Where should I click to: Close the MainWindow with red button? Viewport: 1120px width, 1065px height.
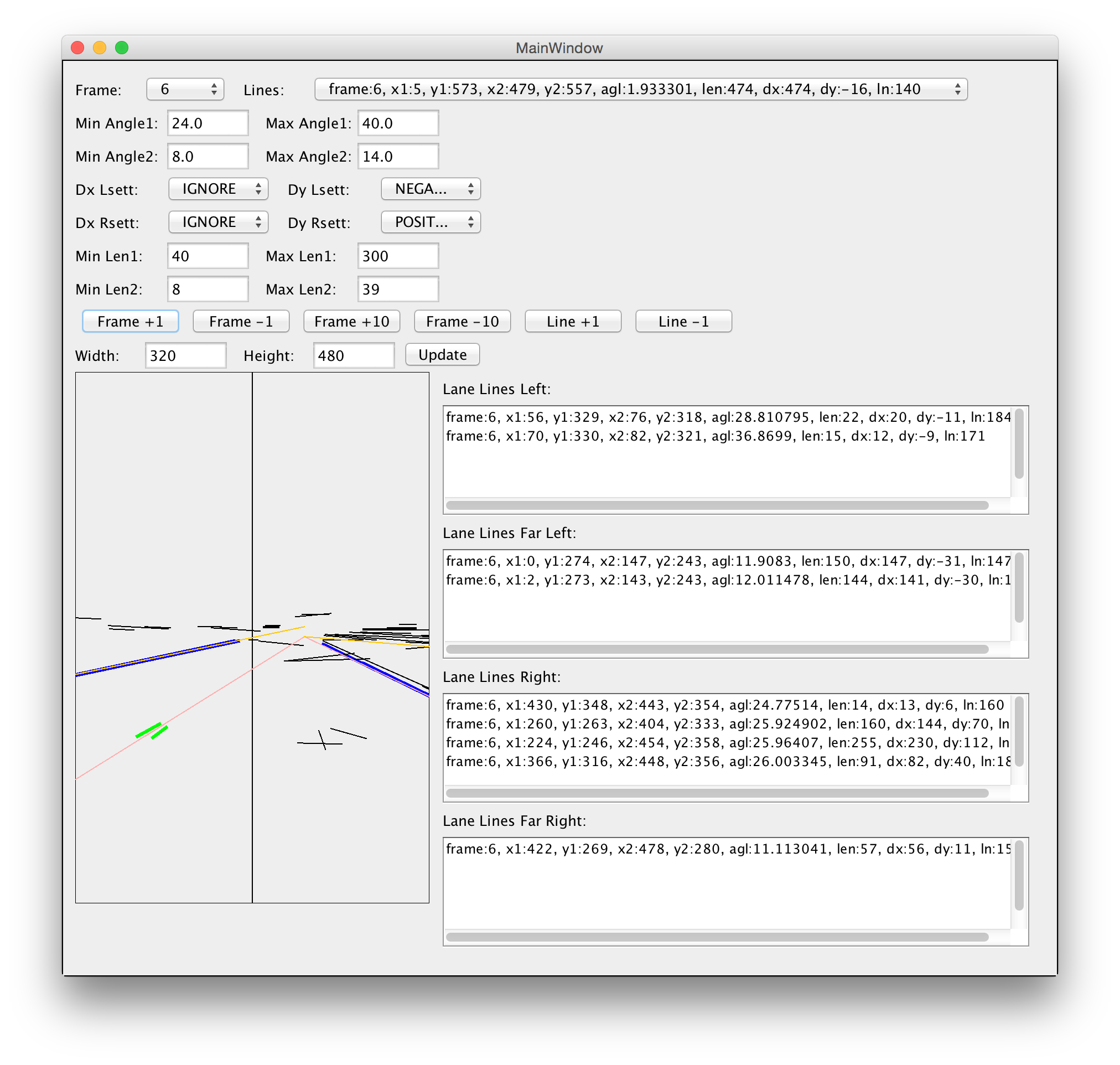point(77,48)
